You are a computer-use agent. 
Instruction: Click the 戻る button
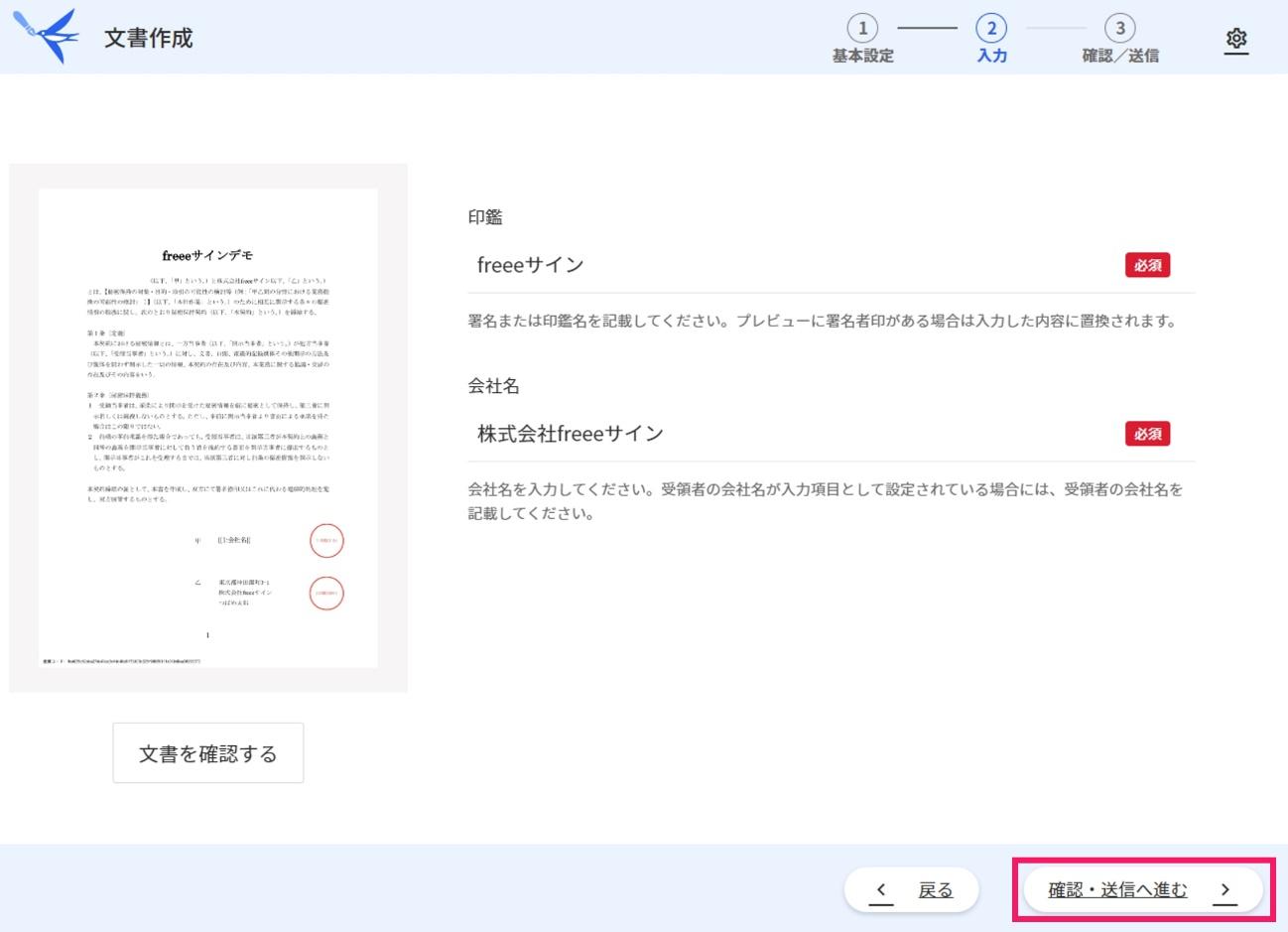[x=912, y=890]
